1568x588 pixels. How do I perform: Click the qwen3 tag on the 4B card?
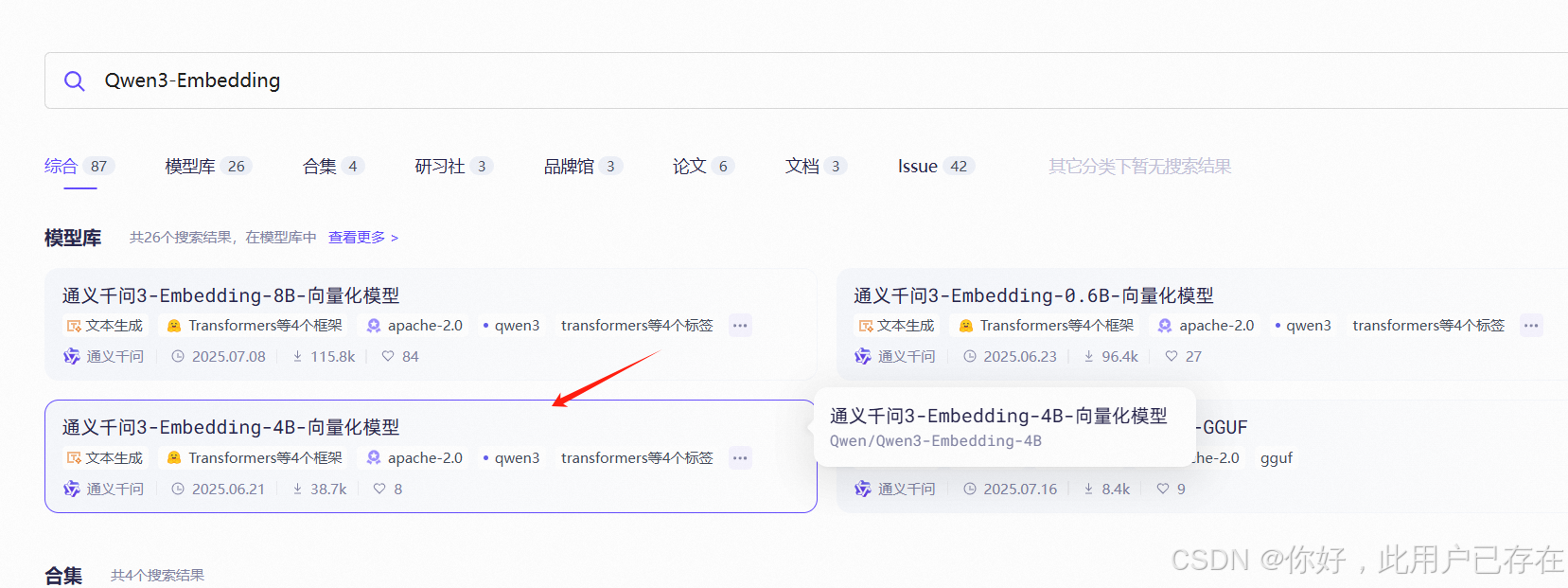[511, 458]
